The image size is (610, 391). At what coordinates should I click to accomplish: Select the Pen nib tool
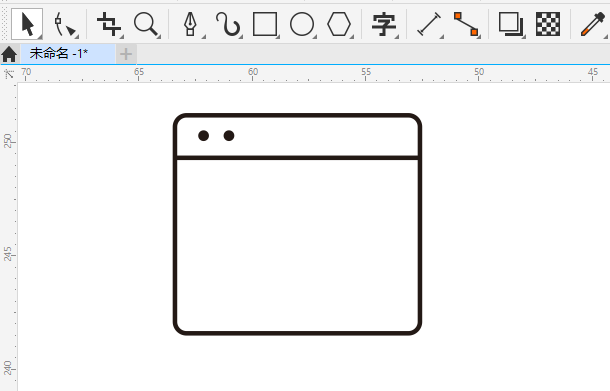coord(191,25)
